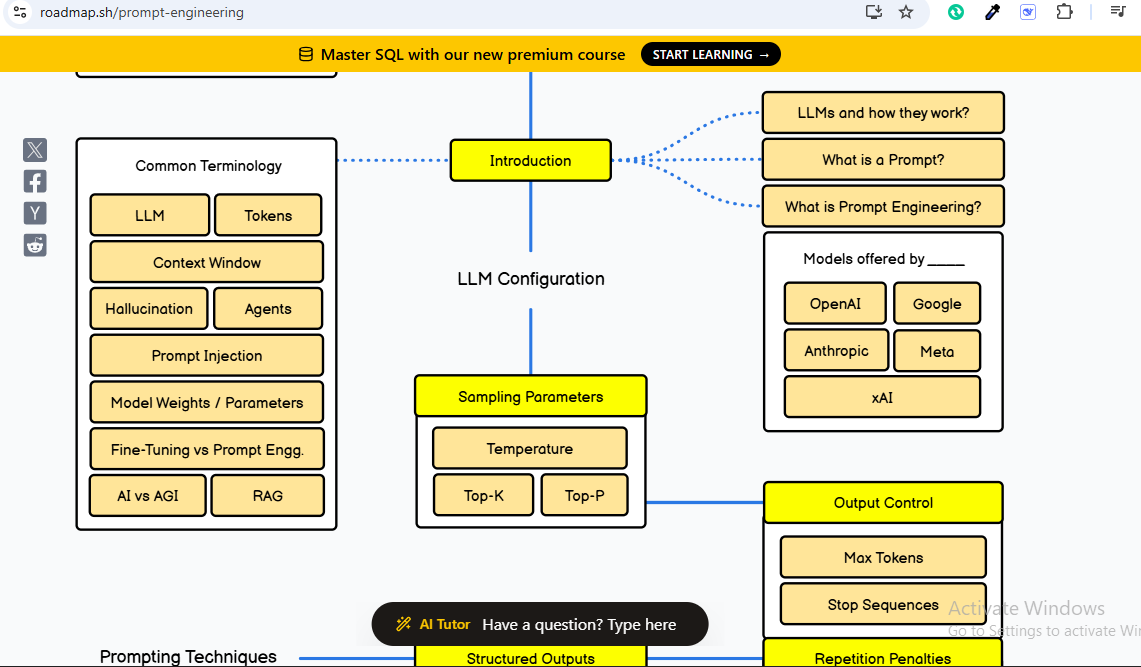1141x667 pixels.
Task: Open Model Weights / Parameters node
Action: [207, 402]
